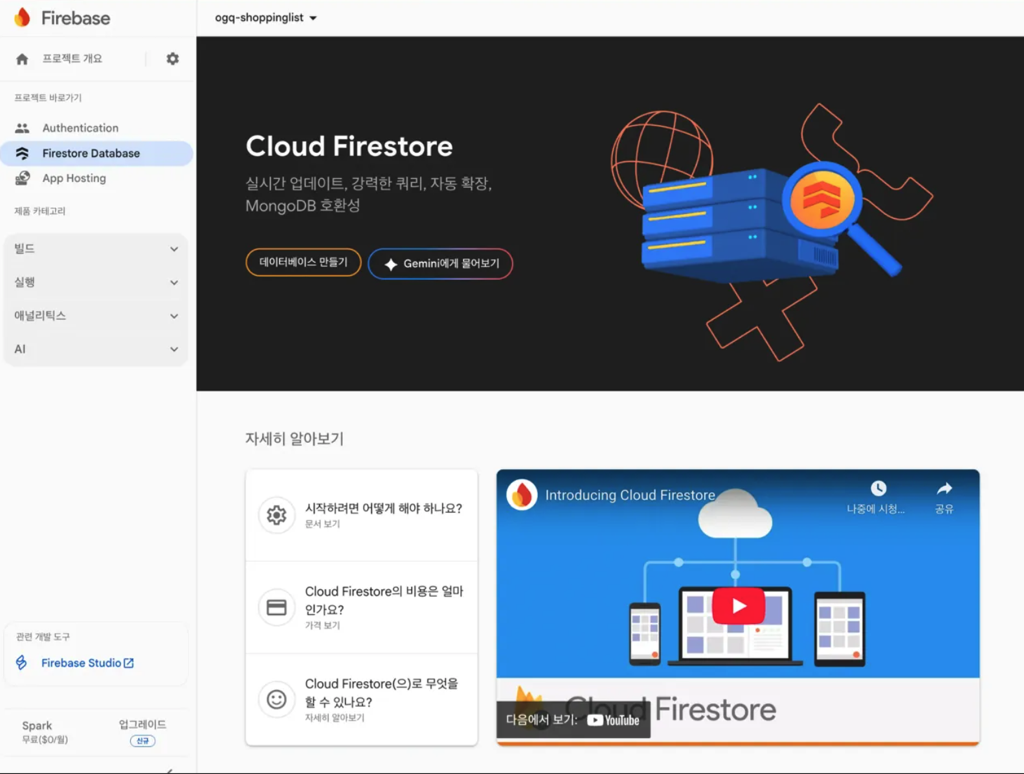Click the orange video progress bar

tap(737, 742)
